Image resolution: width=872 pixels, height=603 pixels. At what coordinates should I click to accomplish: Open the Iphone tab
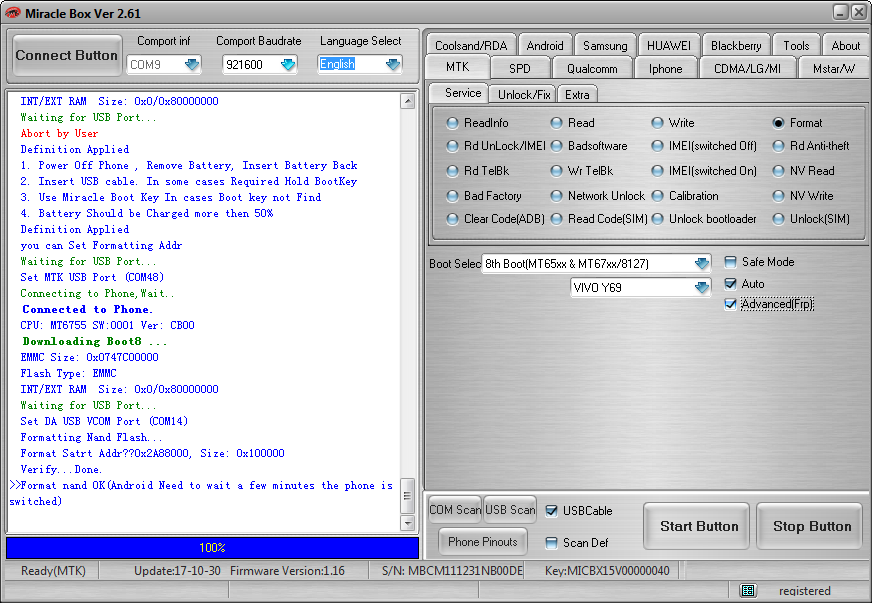pos(665,68)
